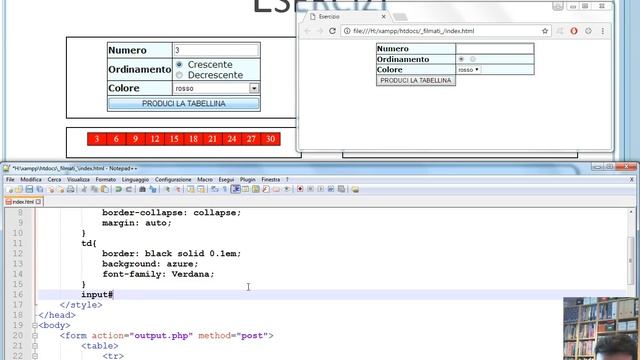Screen dimensions: 640x360
Task: Click the Copy toolbar icon
Action: pos(94,189)
